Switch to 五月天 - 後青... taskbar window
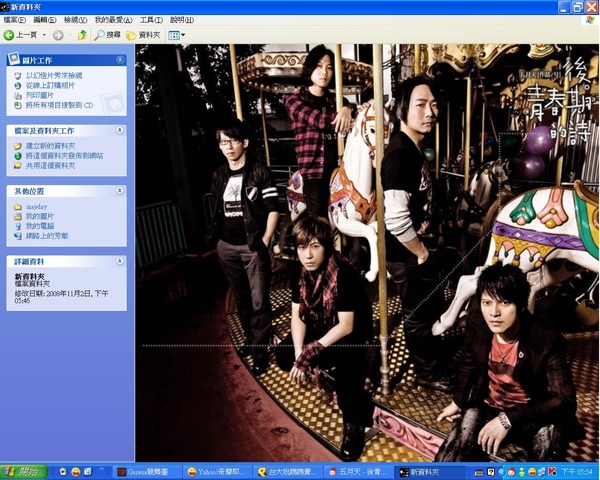The width and height of the screenshot is (600, 480). (x=358, y=472)
